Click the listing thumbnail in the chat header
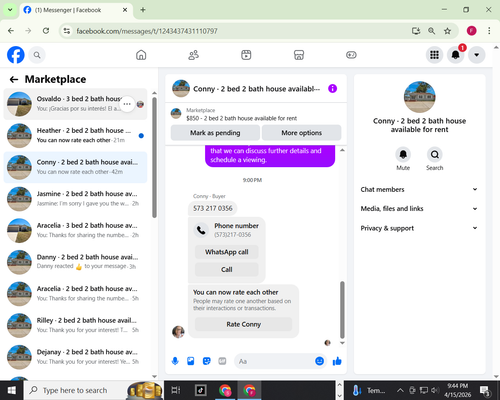This screenshot has height=400, width=500. [x=181, y=88]
